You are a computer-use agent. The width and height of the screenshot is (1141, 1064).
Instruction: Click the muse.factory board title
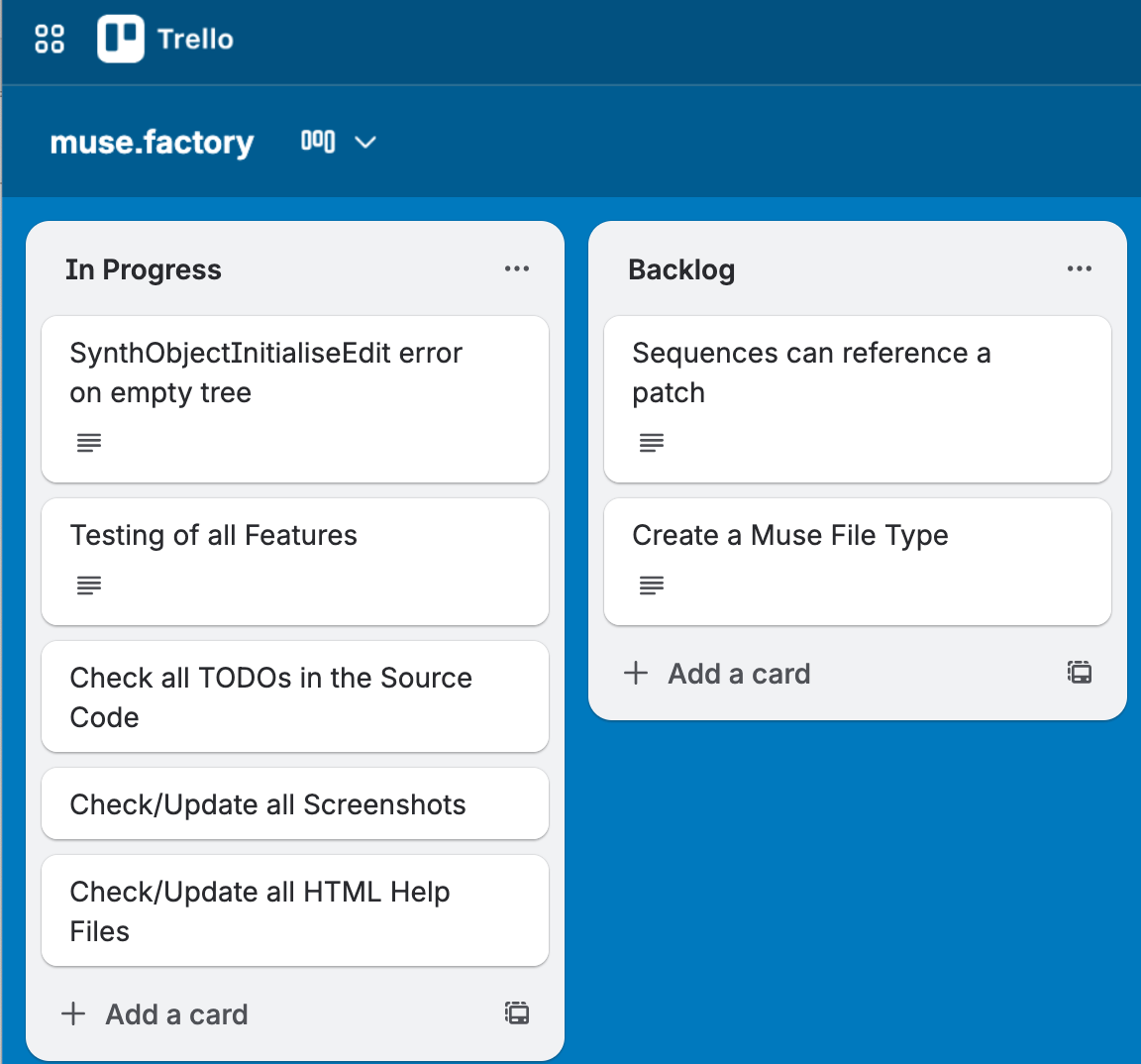point(153,143)
